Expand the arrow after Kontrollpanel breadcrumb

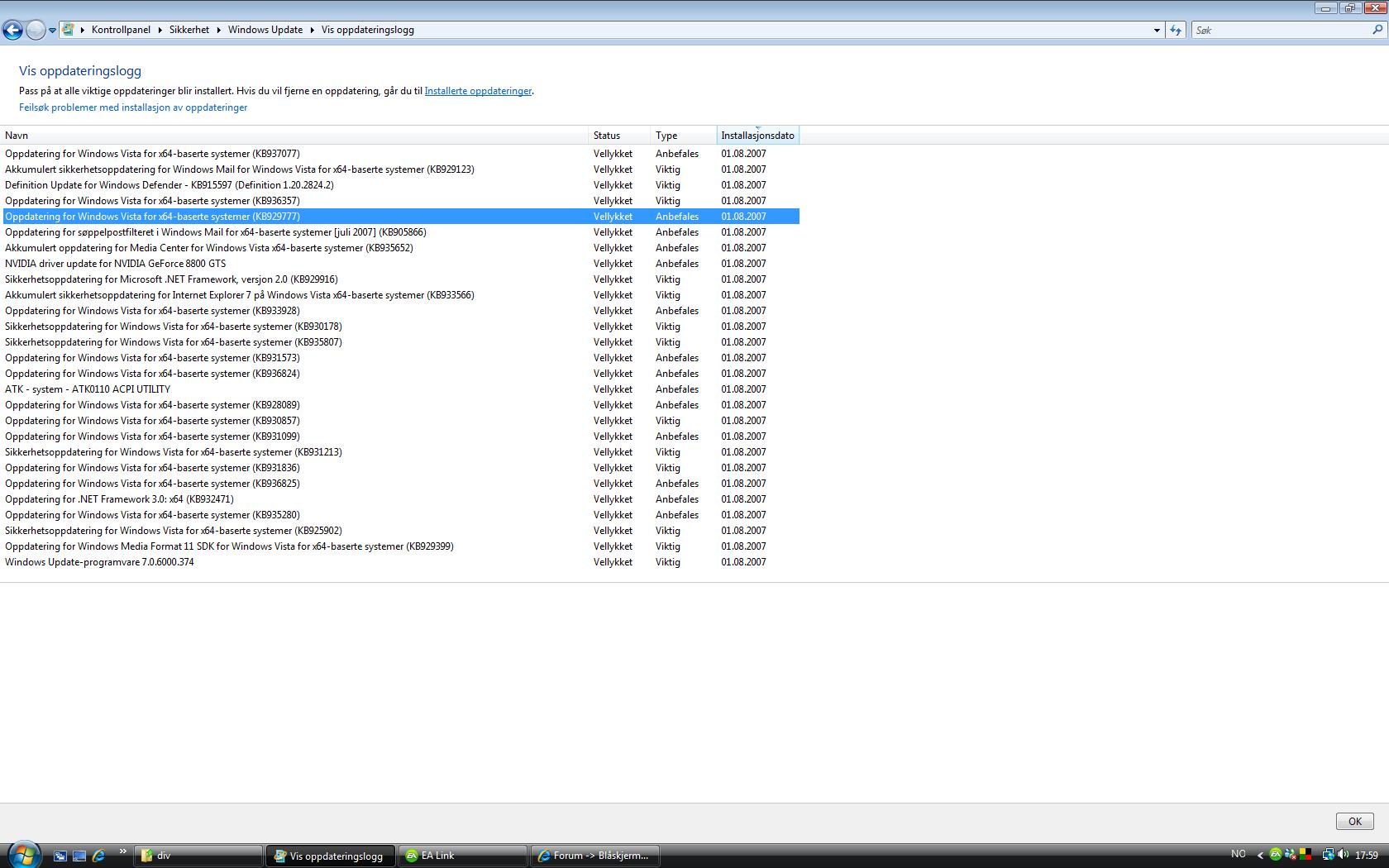point(160,30)
